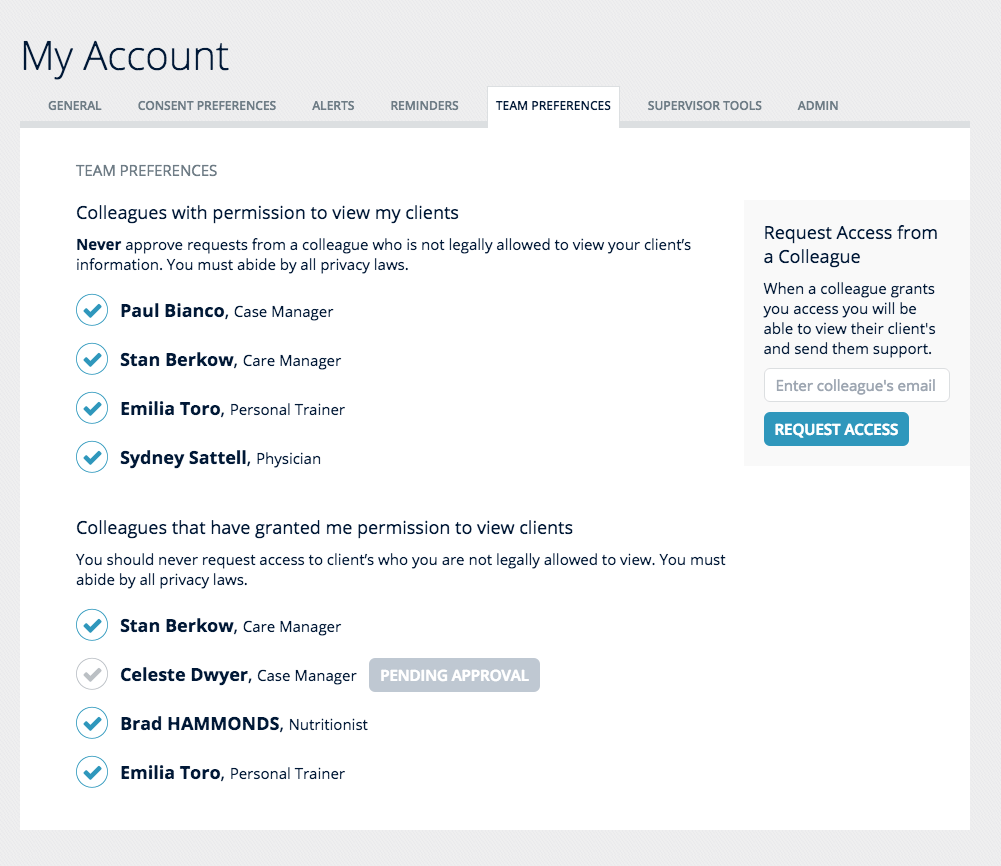This screenshot has height=866, width=1001.
Task: Switch to the ALERTS tab
Action: click(333, 105)
